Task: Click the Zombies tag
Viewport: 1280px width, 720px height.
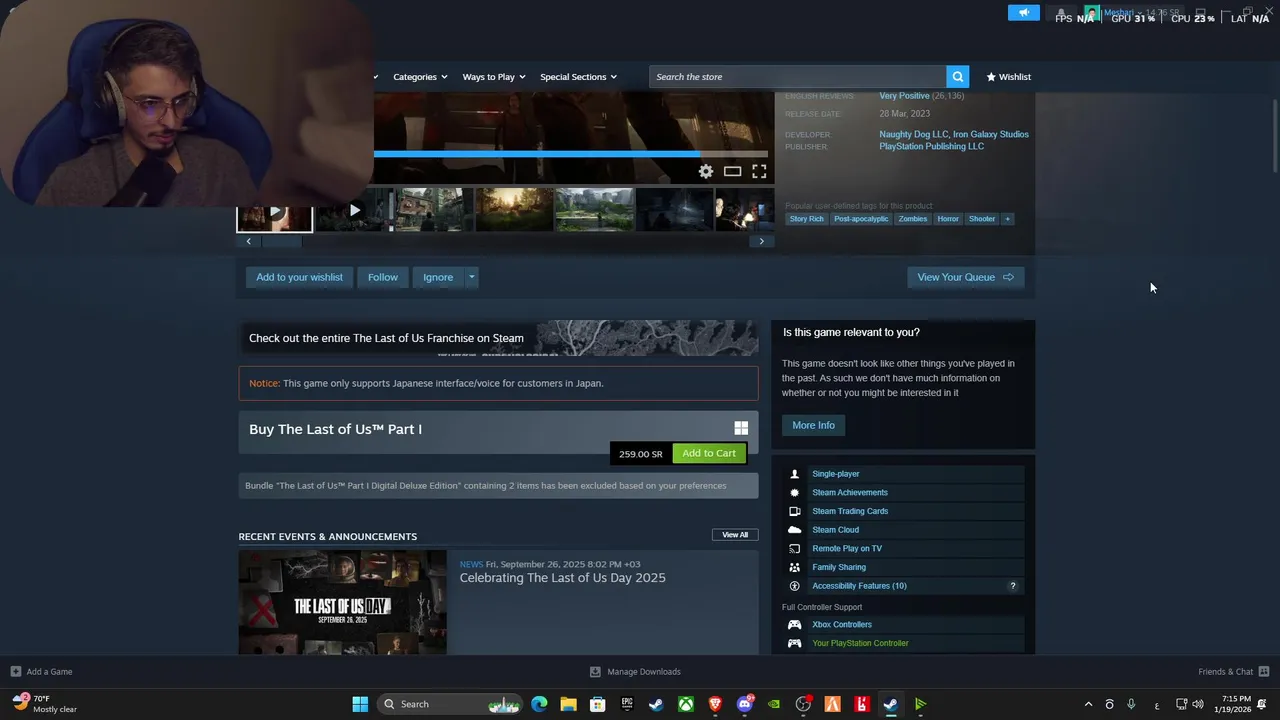Action: coord(913,219)
